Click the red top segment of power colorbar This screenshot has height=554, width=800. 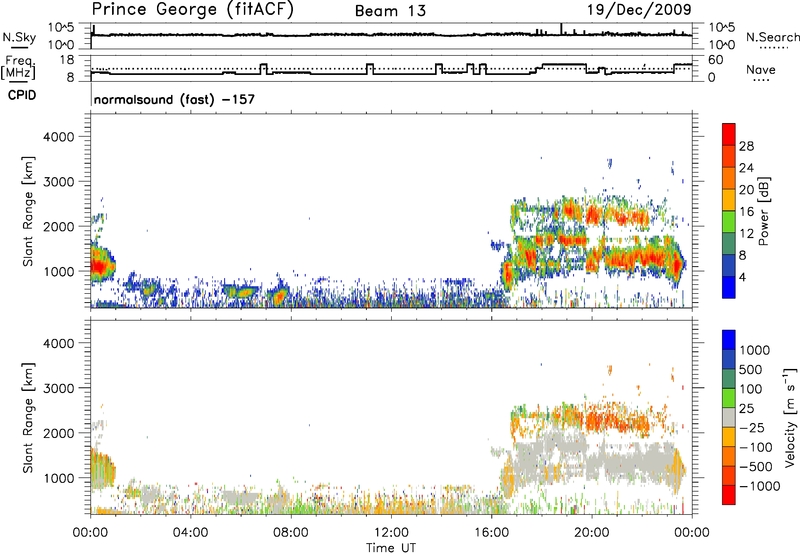coord(729,134)
